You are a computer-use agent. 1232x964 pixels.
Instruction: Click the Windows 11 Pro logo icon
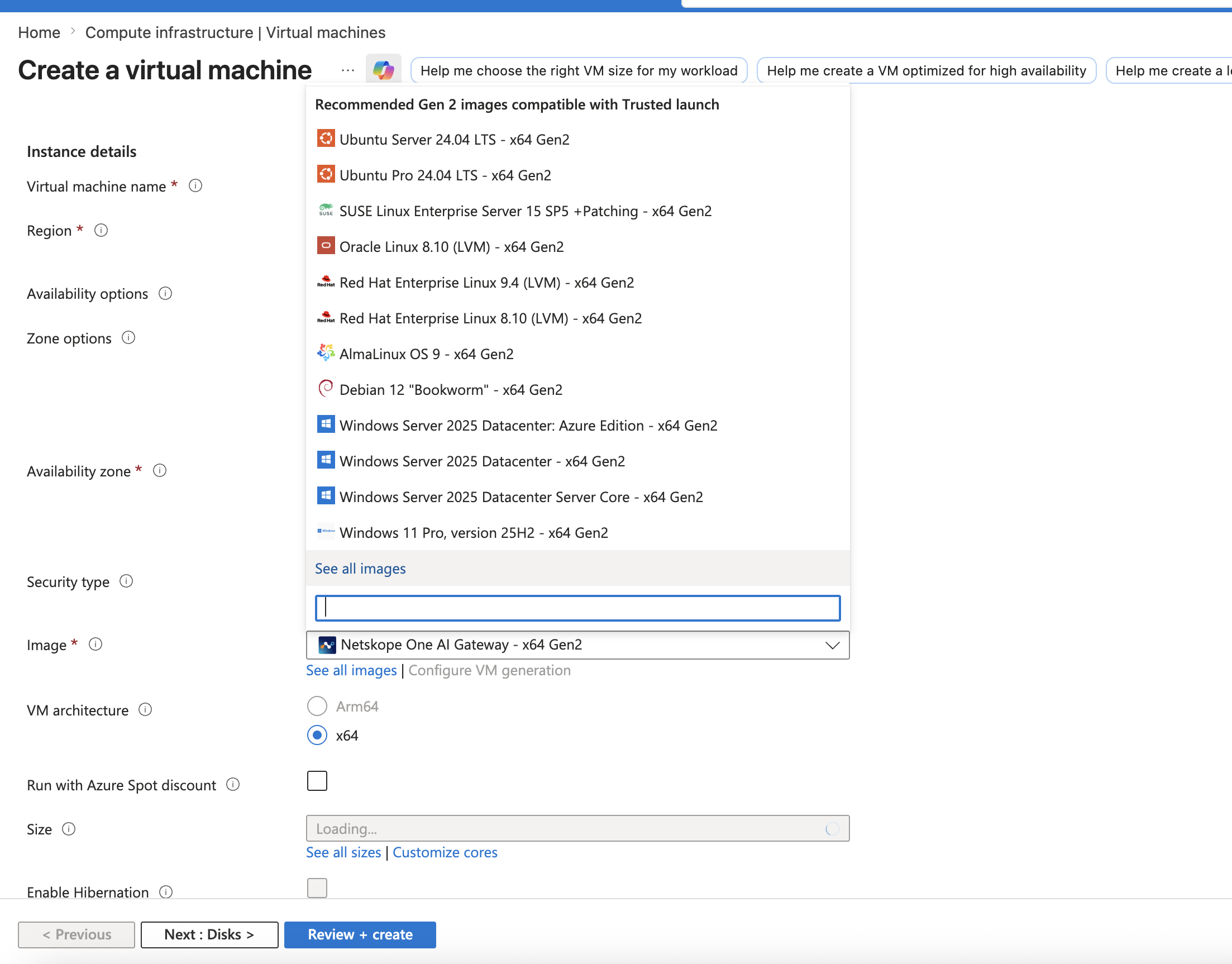(x=326, y=532)
